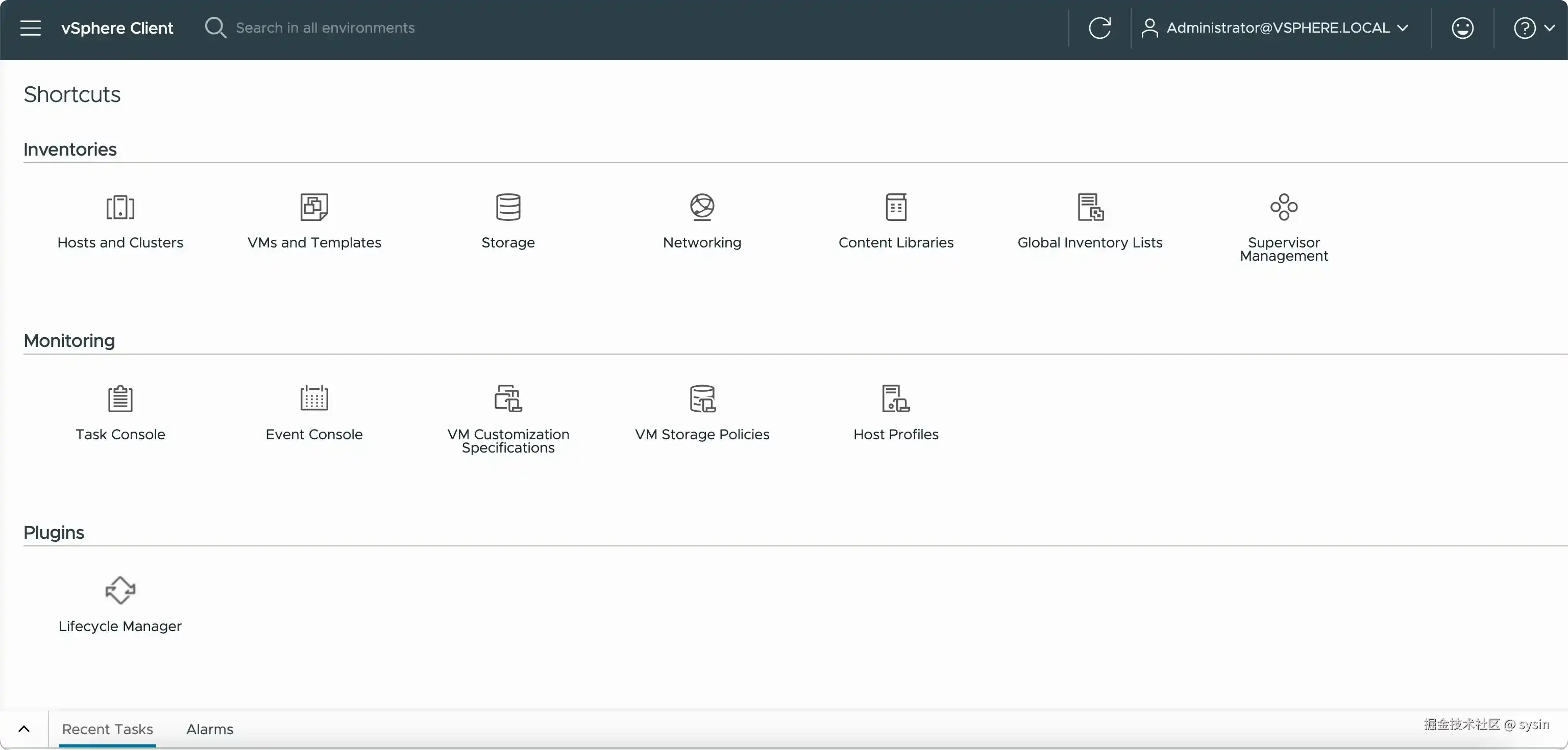Open the Event Console icon
Image resolution: width=1568 pixels, height=750 pixels.
pos(314,399)
